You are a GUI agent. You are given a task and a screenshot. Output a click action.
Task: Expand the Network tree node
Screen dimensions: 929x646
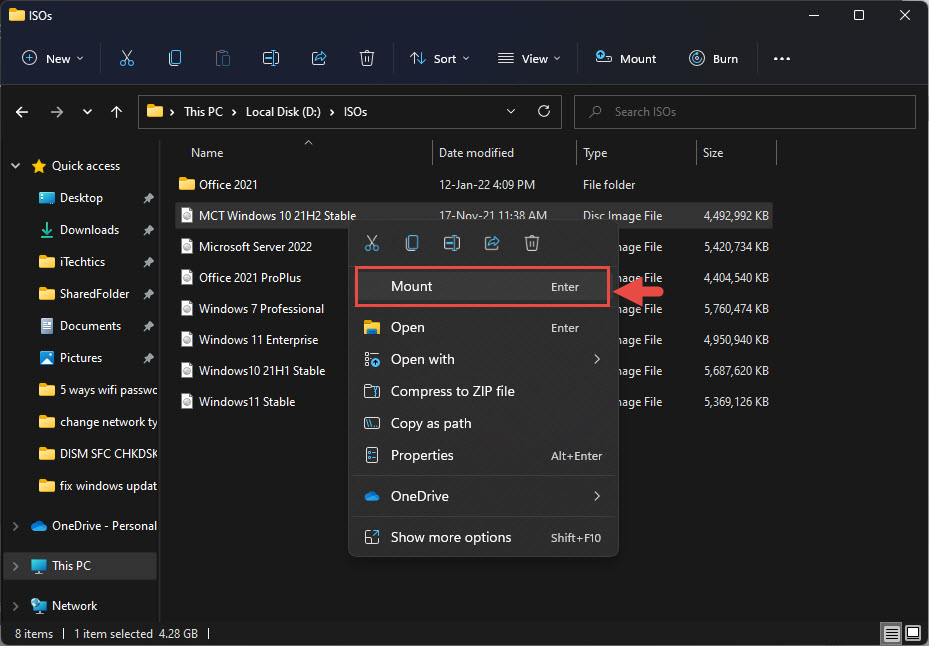tap(16, 606)
